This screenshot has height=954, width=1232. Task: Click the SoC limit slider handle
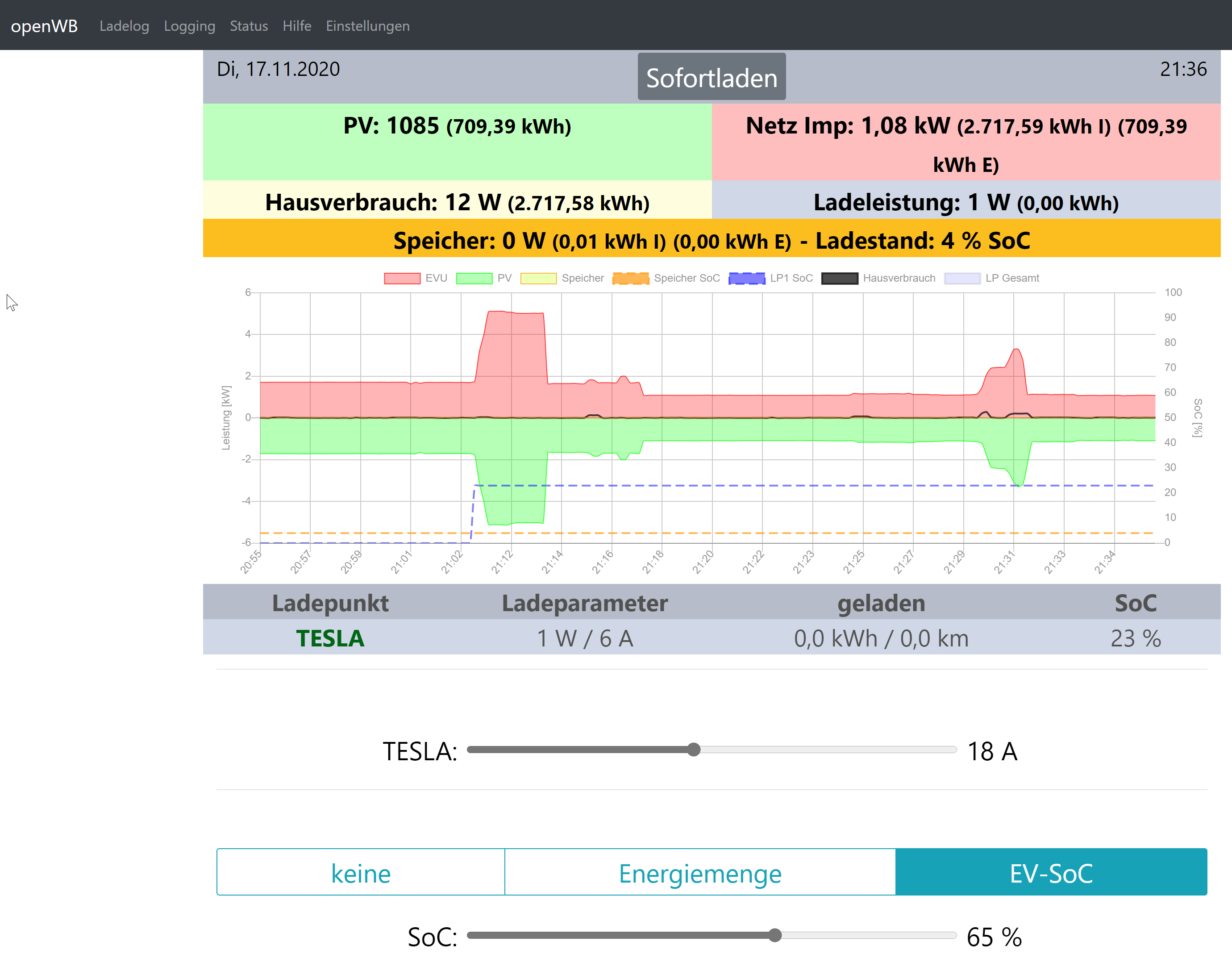pos(775,935)
